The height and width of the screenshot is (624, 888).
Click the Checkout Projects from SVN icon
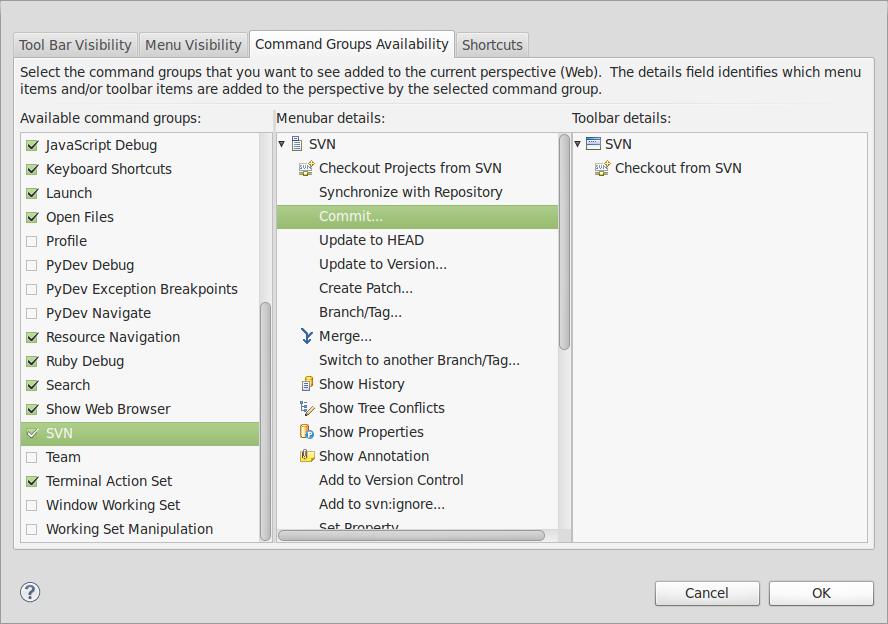coord(306,168)
